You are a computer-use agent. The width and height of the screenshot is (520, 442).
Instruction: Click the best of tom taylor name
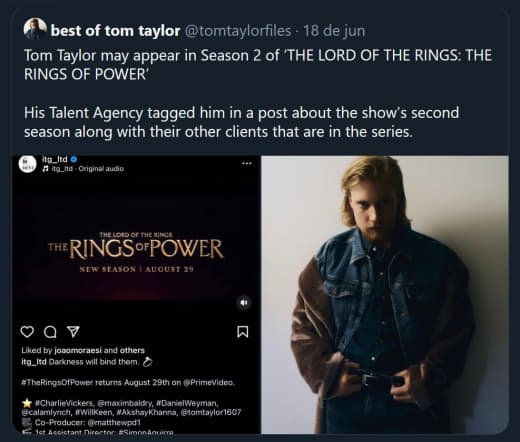[x=115, y=31]
